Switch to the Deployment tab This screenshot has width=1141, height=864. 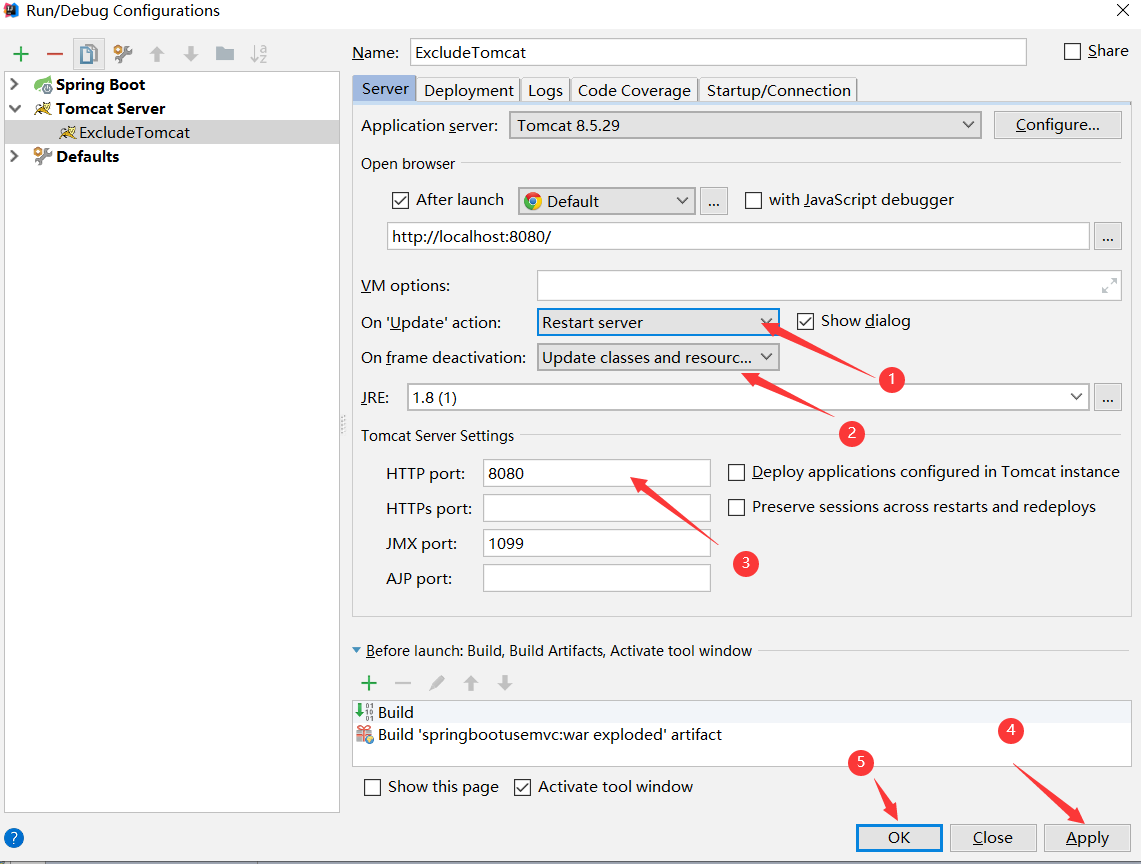[469, 90]
